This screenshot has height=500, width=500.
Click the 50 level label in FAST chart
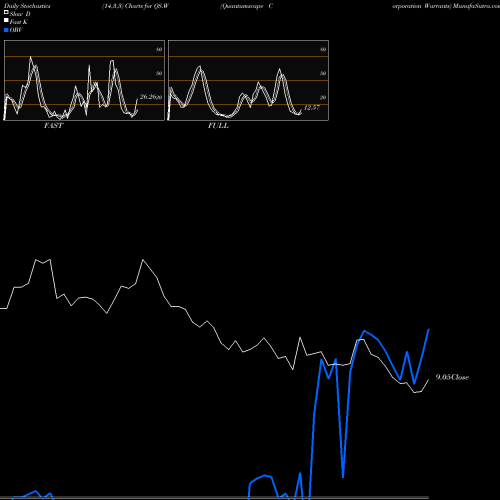point(159,73)
